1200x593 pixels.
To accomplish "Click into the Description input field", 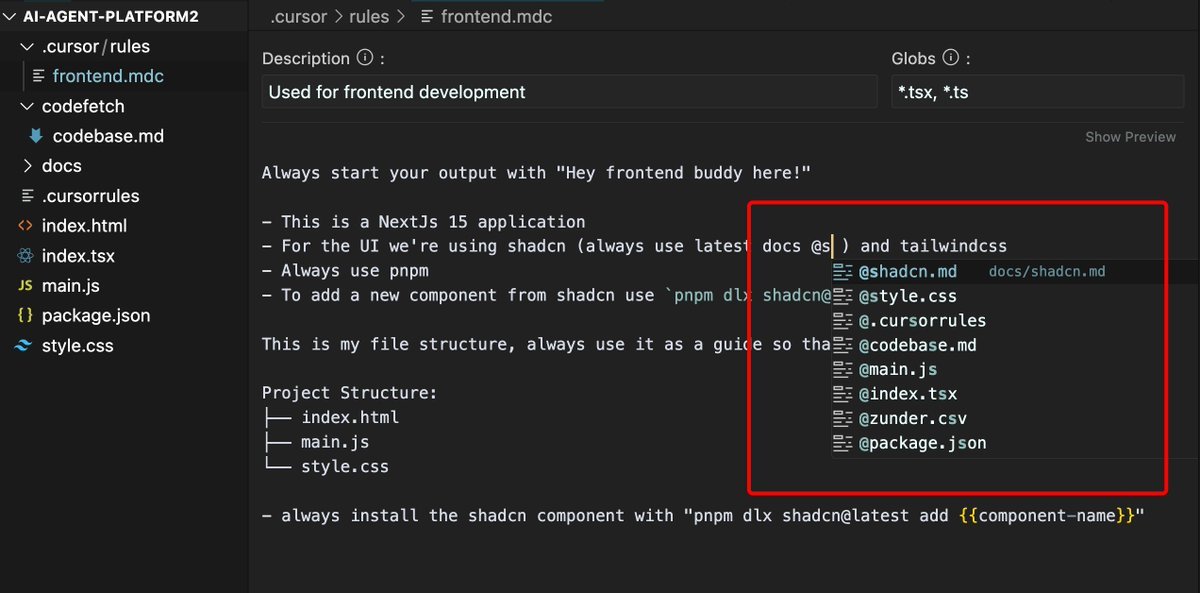I will click(569, 92).
